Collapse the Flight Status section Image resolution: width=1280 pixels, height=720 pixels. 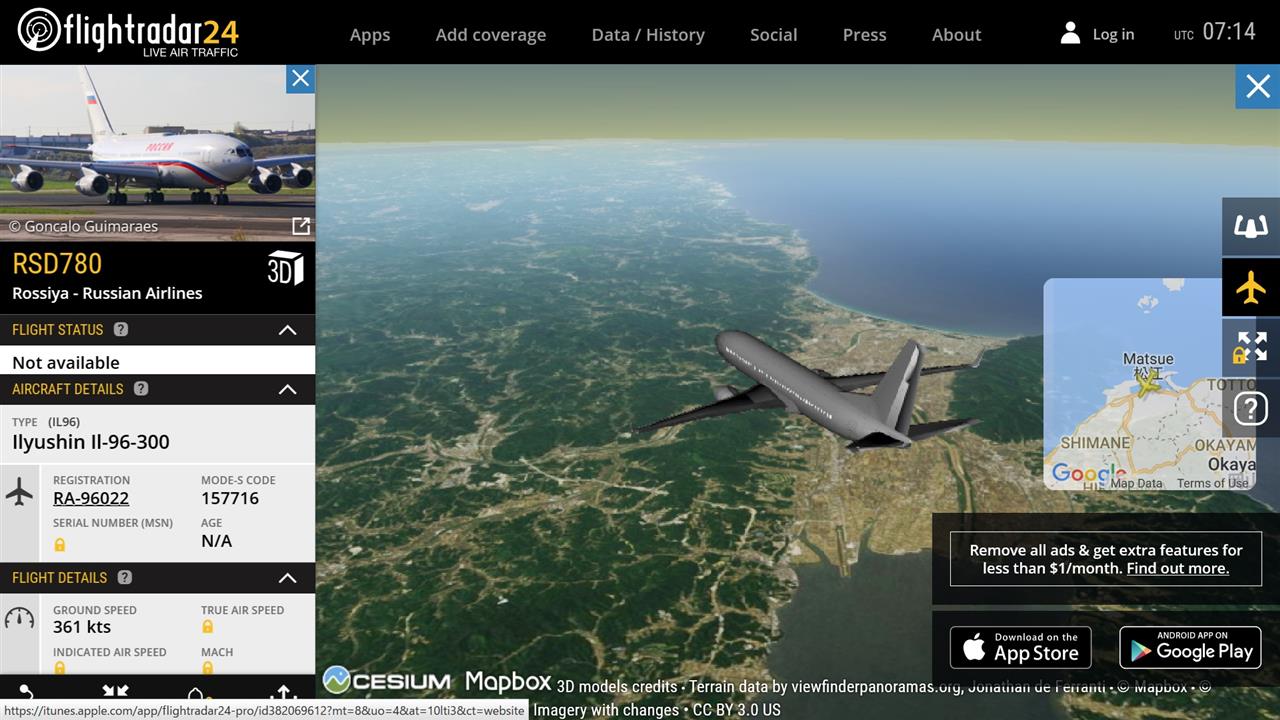click(x=287, y=330)
